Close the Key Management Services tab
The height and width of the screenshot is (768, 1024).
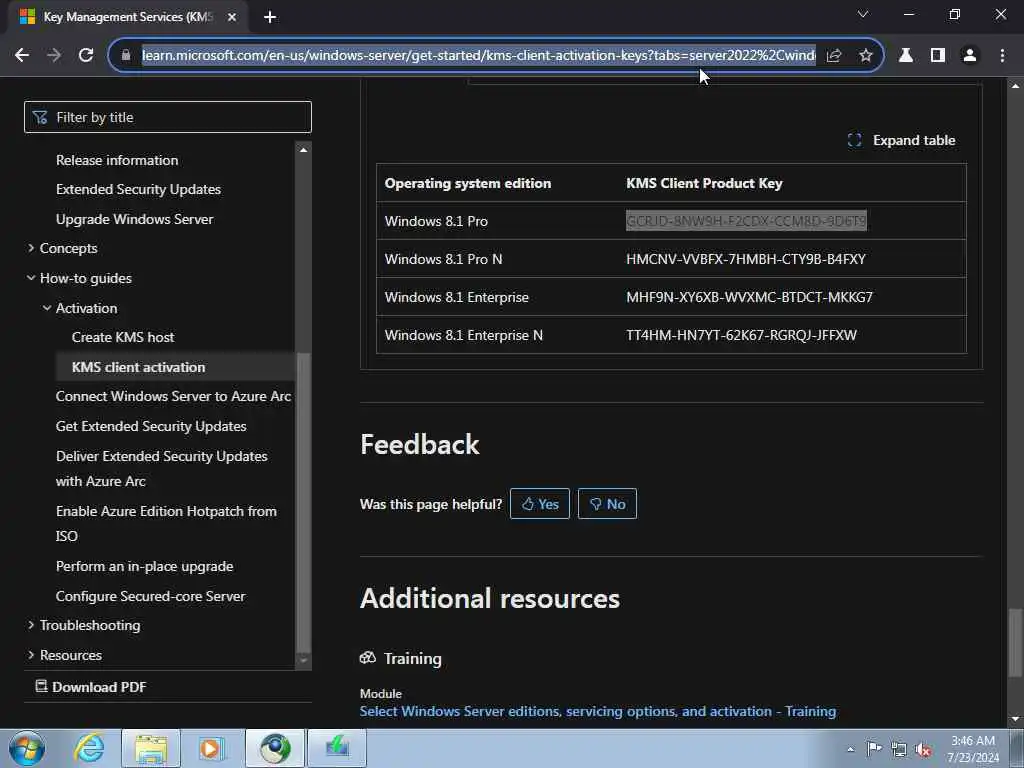(232, 17)
